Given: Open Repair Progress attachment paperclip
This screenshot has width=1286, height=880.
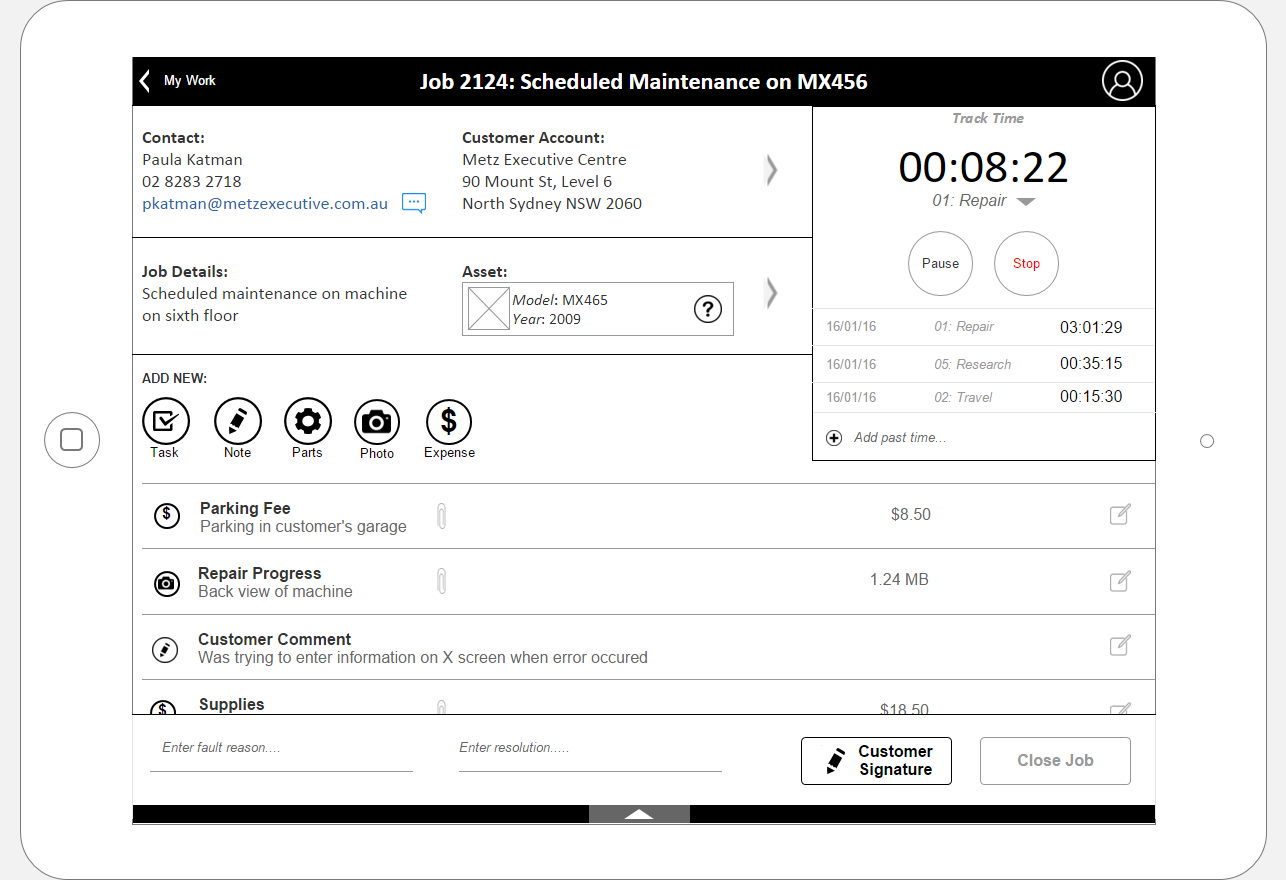Looking at the screenshot, I should coord(441,581).
